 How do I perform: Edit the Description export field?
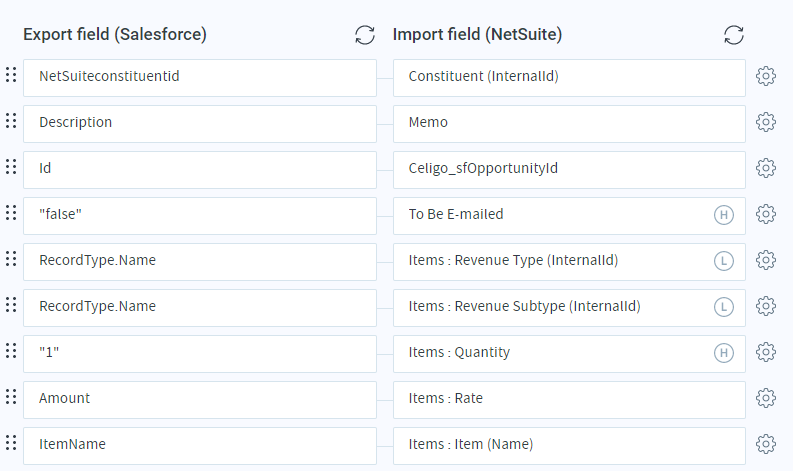click(200, 124)
